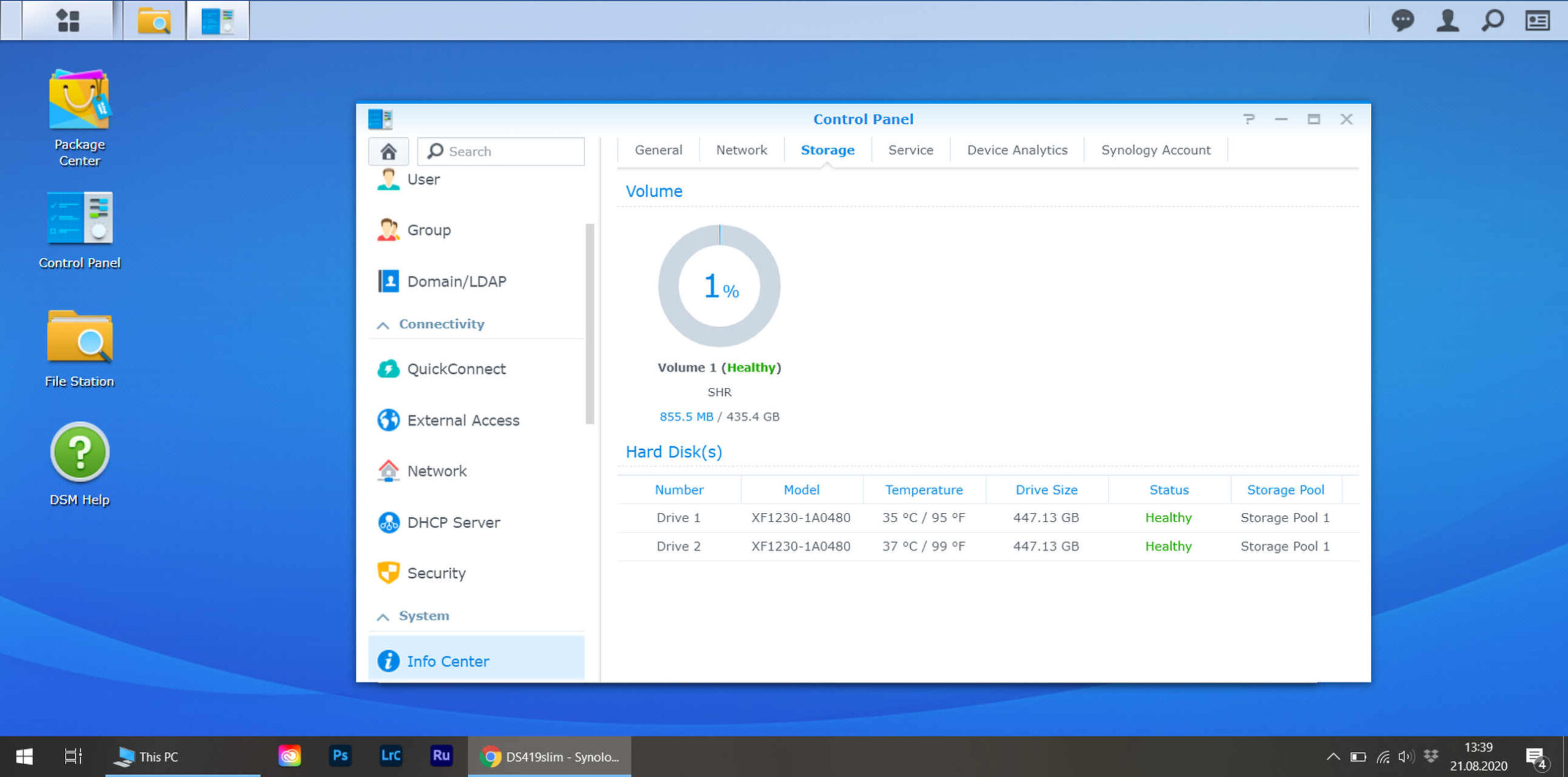The height and width of the screenshot is (777, 1568).
Task: Click the Dropbox tray icon
Action: 1431,756
